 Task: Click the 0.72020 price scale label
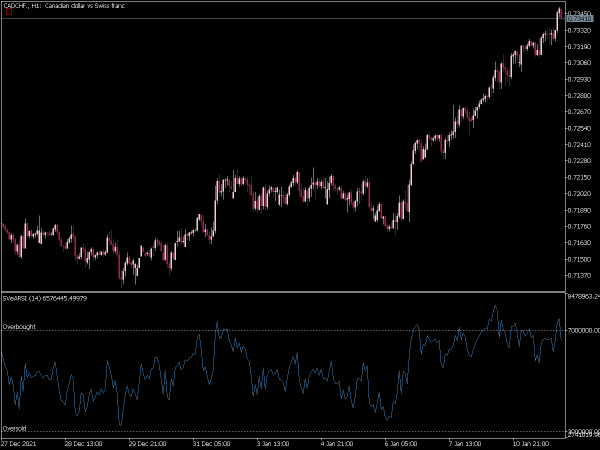coord(580,194)
